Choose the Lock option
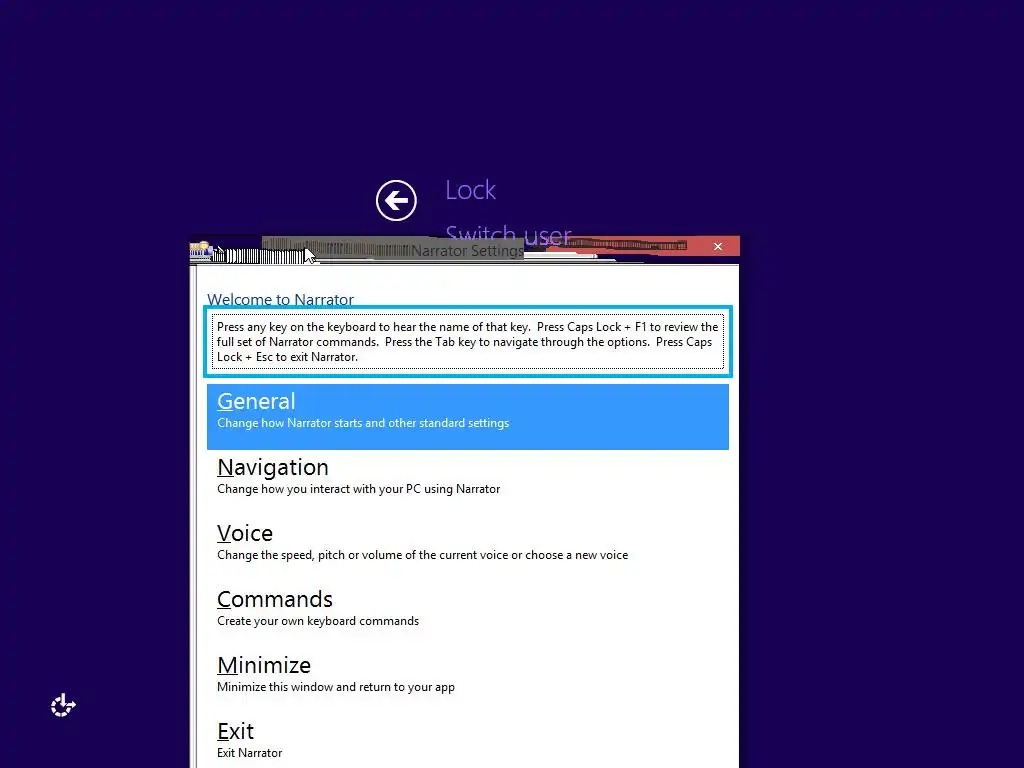This screenshot has height=768, width=1024. pos(470,190)
